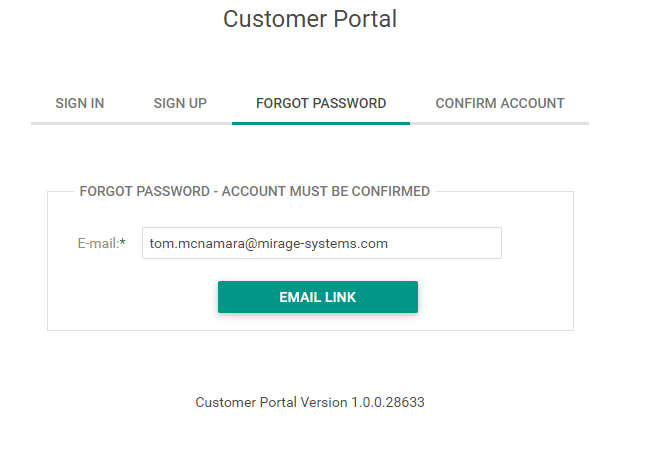669x465 pixels.
Task: Click the teal underline below FORGOT PASSWORD
Action: [x=321, y=123]
